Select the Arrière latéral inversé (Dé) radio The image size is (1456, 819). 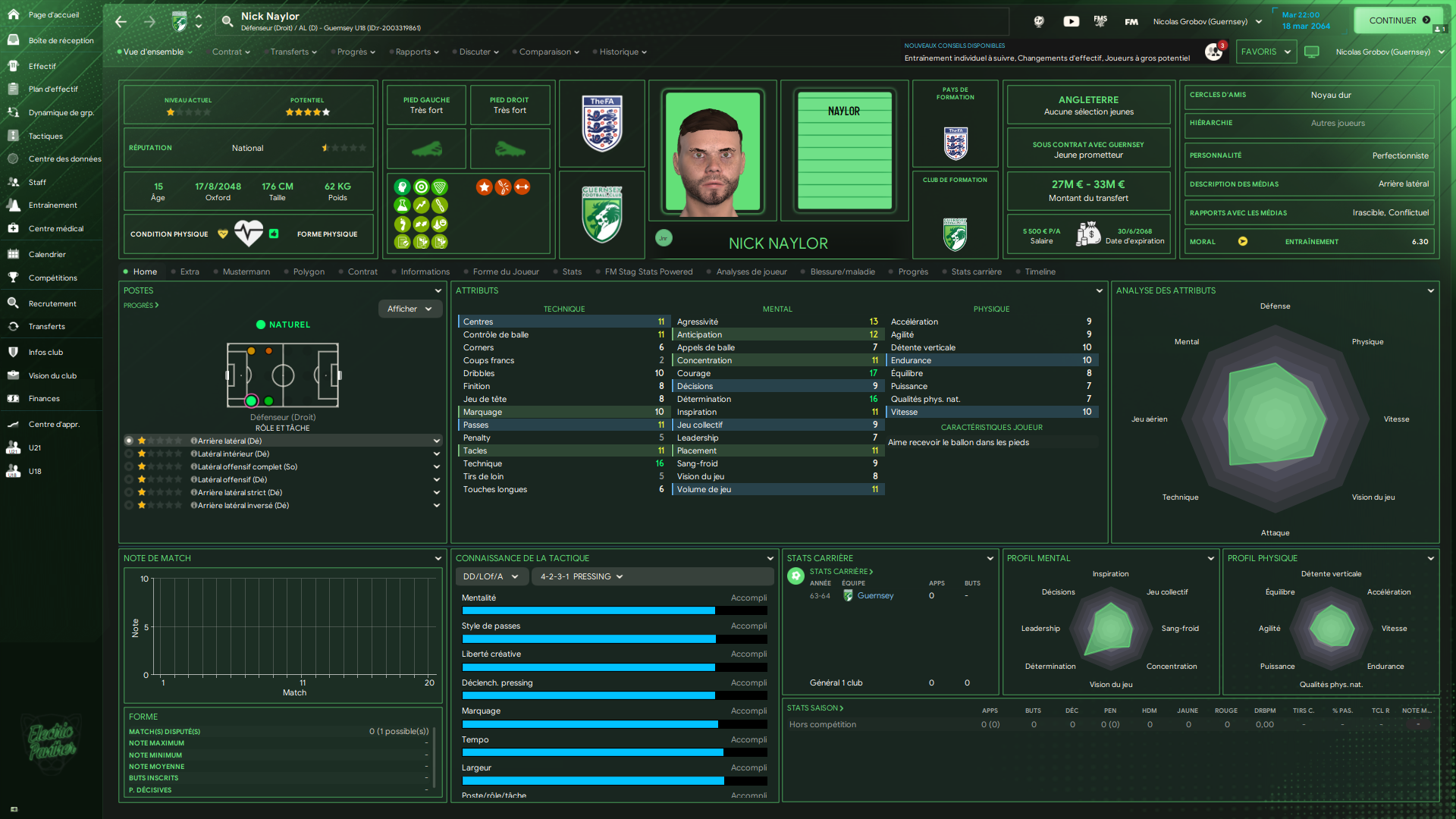coord(129,505)
